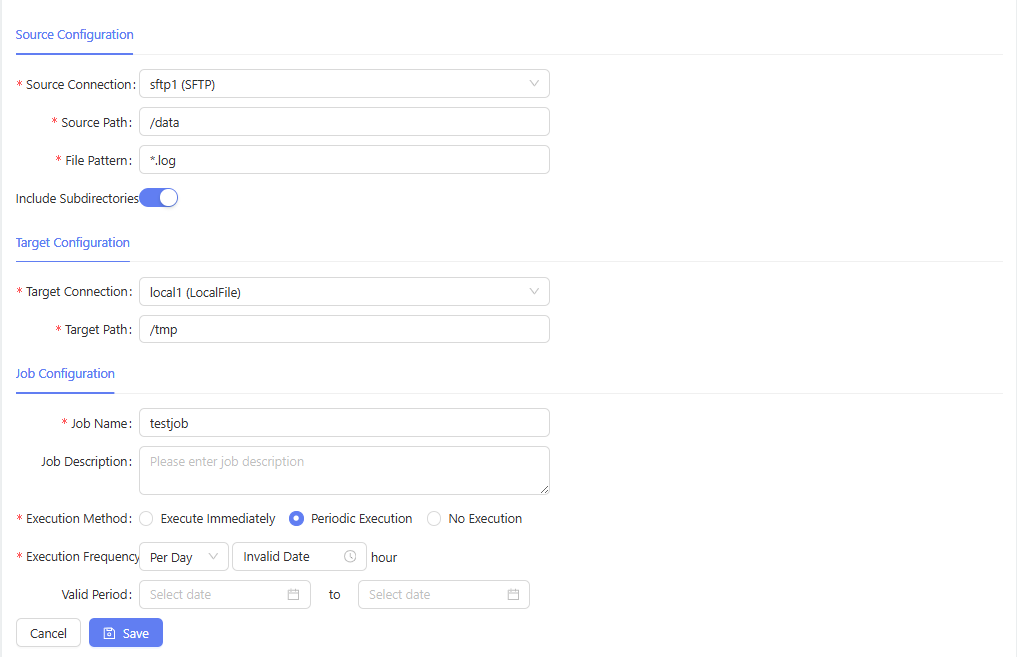Click calendar icon in start date field
This screenshot has height=657, width=1017.
click(x=293, y=595)
